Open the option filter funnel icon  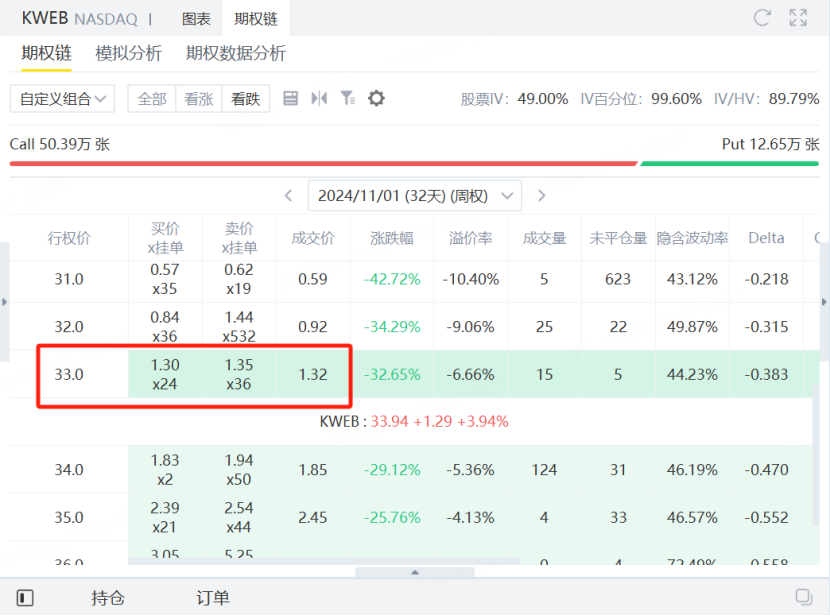(x=348, y=98)
